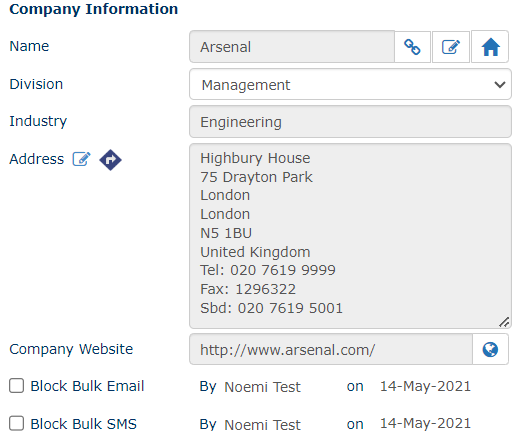Click the chevron arrow on the Division selector
This screenshot has width=516, height=431.
[500, 85]
